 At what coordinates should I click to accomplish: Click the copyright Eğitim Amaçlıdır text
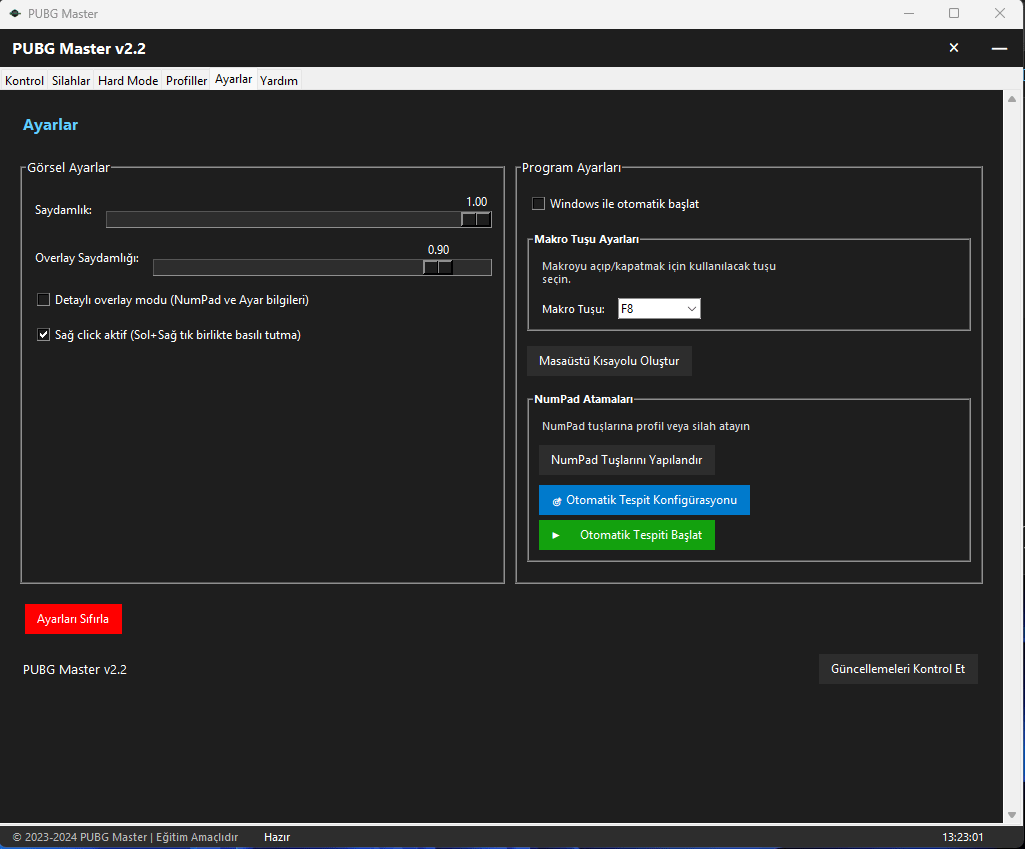126,837
